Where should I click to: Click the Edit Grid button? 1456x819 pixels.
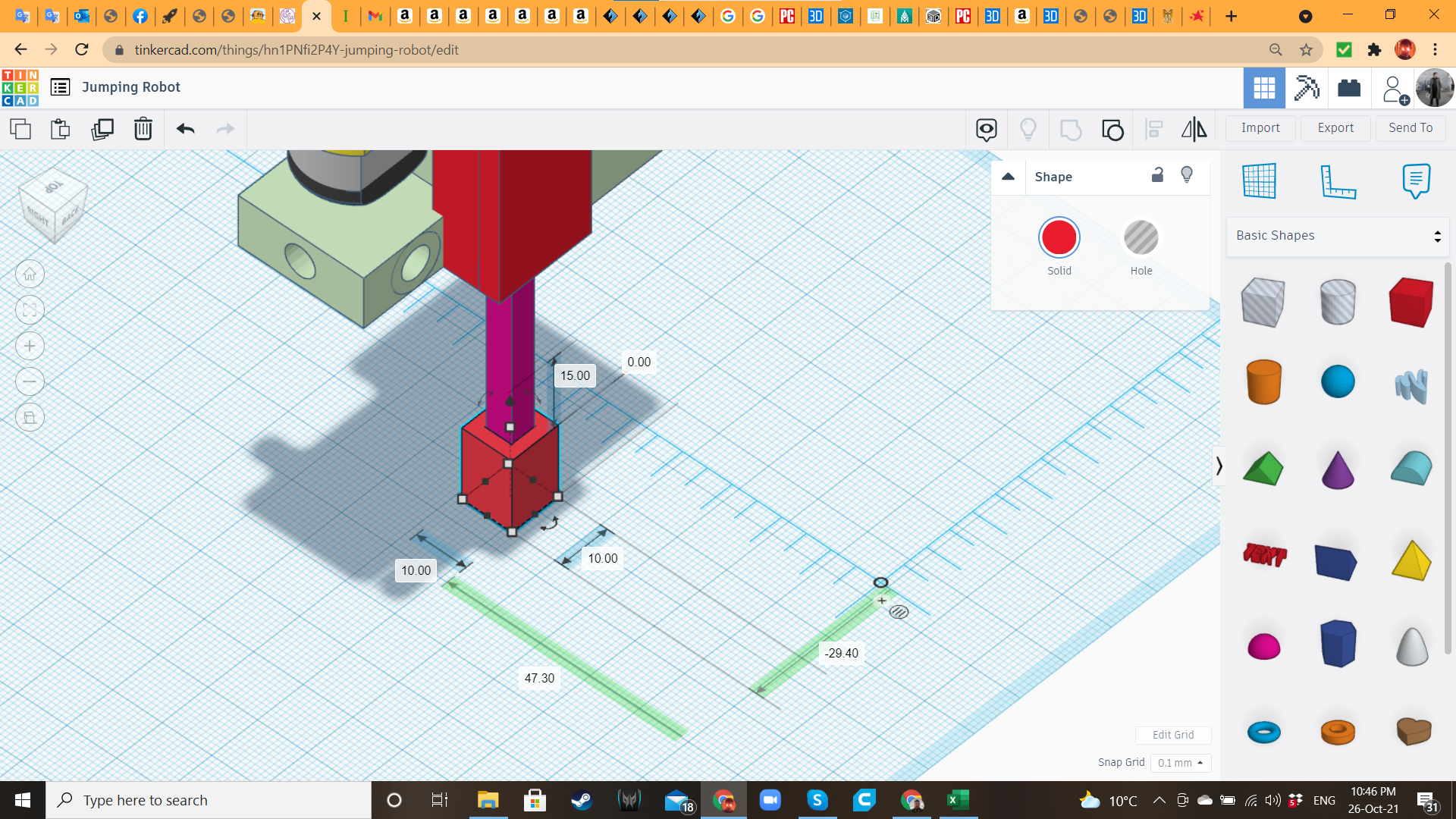click(x=1172, y=735)
